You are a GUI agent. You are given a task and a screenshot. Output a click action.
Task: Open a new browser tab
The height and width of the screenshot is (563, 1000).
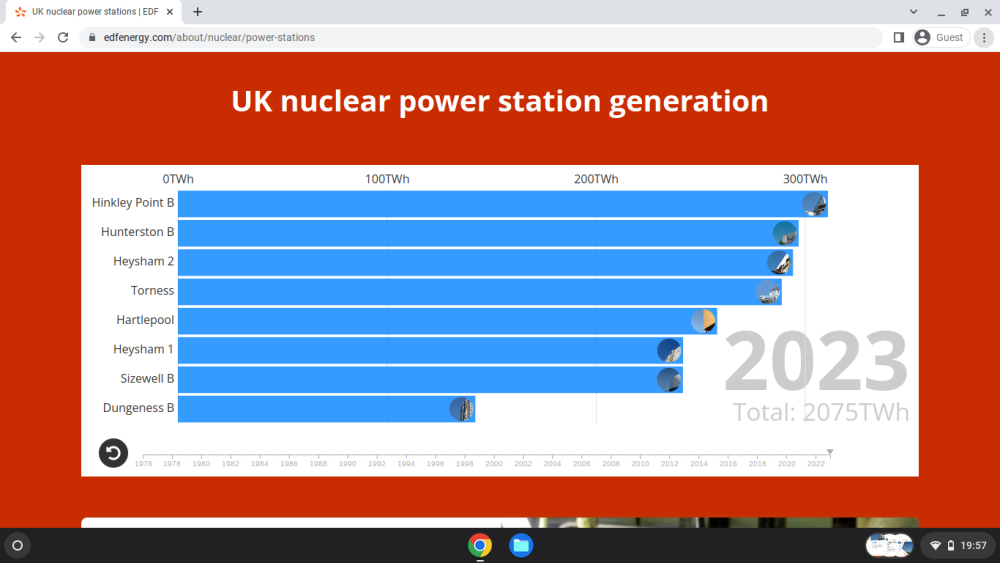coord(198,11)
